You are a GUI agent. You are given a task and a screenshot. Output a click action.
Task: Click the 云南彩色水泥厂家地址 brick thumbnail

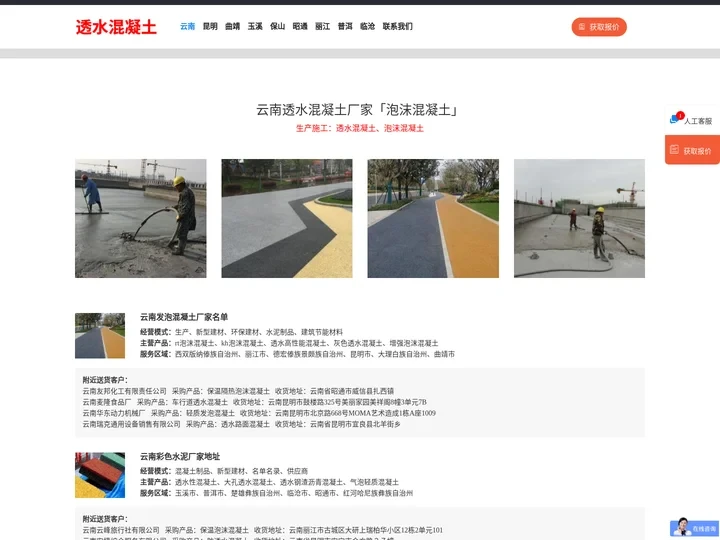(x=100, y=475)
